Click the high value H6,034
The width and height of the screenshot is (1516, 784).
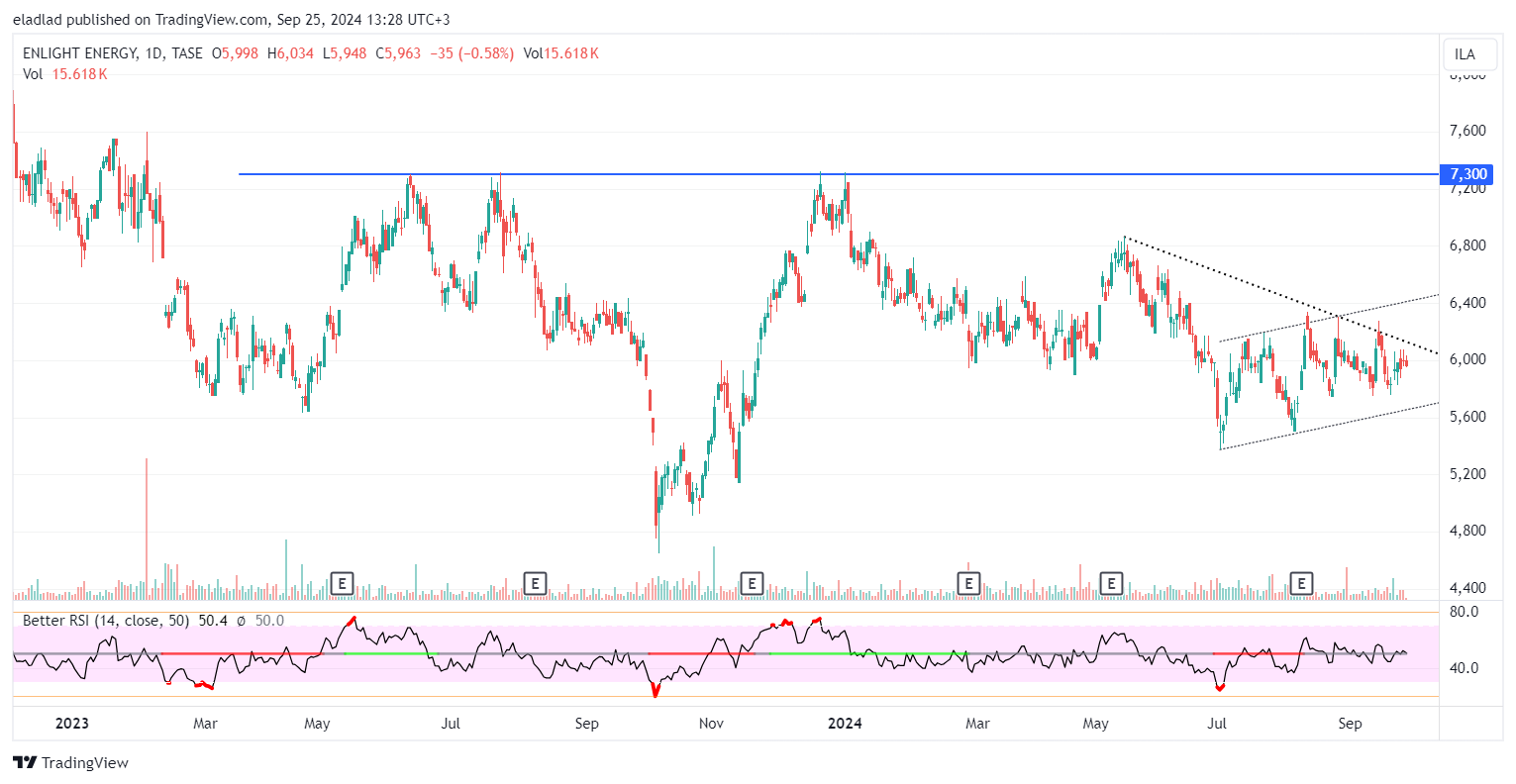(x=290, y=53)
